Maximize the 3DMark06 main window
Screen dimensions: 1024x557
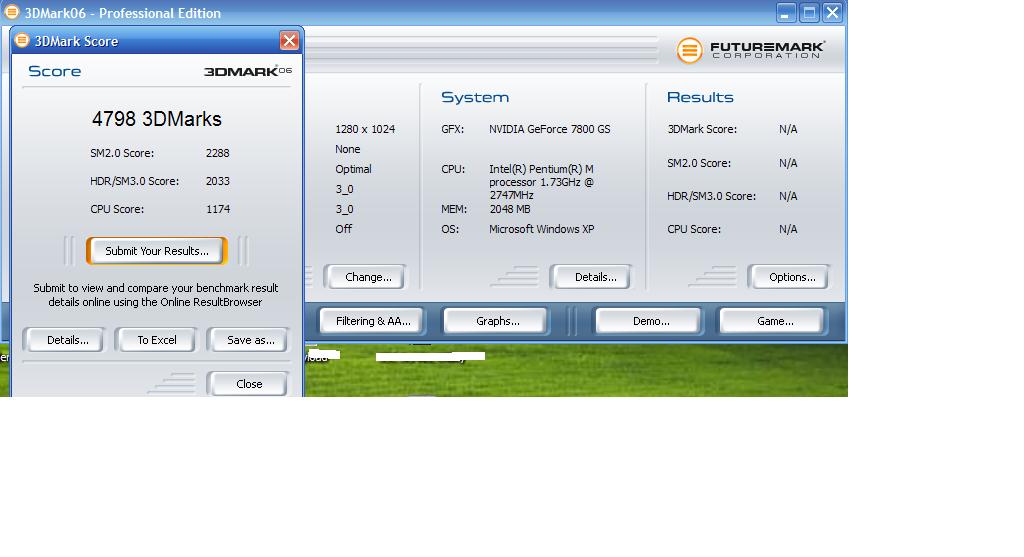(x=809, y=13)
